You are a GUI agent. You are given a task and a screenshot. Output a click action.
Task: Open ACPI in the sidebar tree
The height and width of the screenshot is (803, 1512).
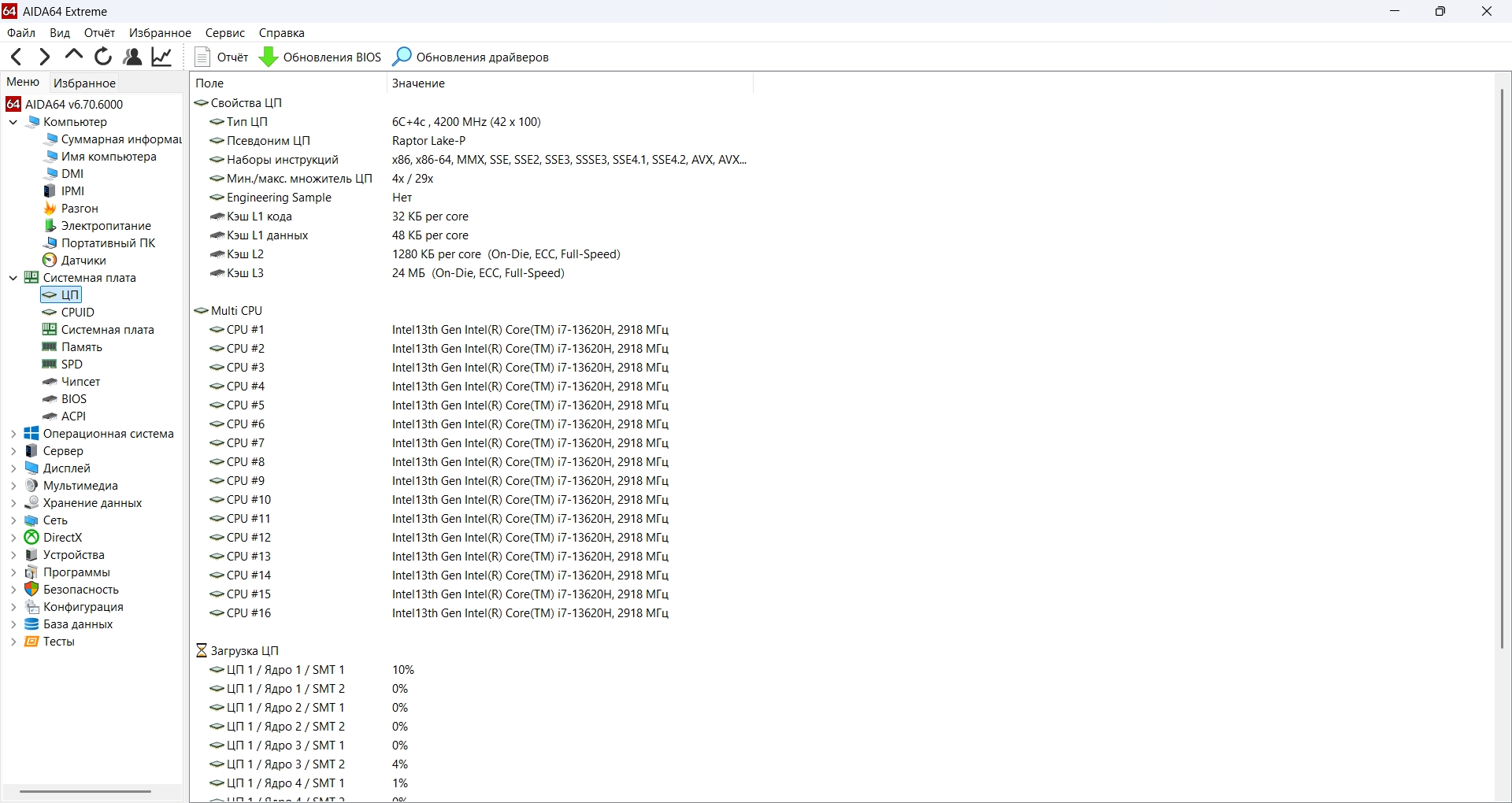click(x=65, y=416)
